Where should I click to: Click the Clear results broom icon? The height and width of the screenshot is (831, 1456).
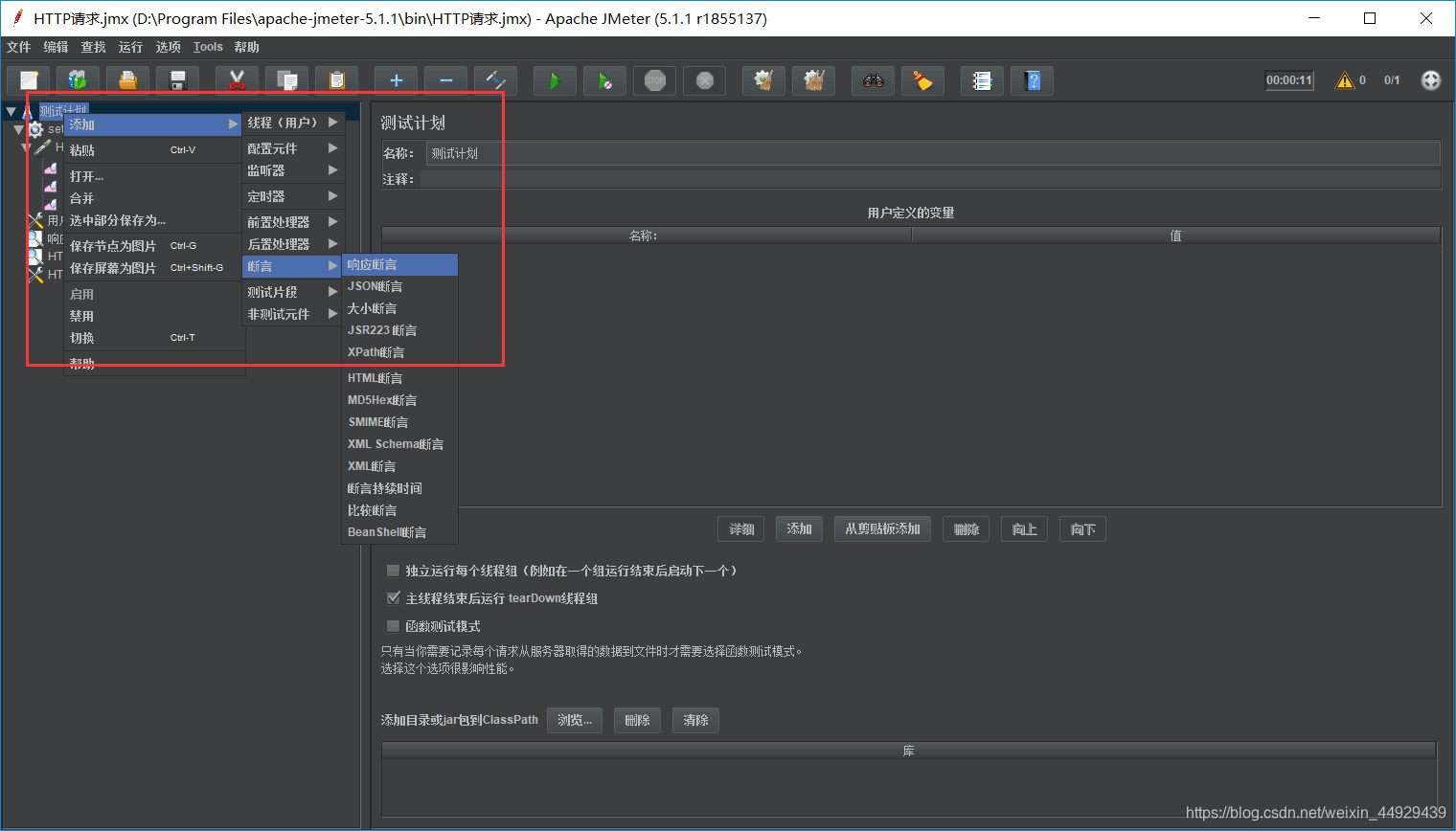764,81
